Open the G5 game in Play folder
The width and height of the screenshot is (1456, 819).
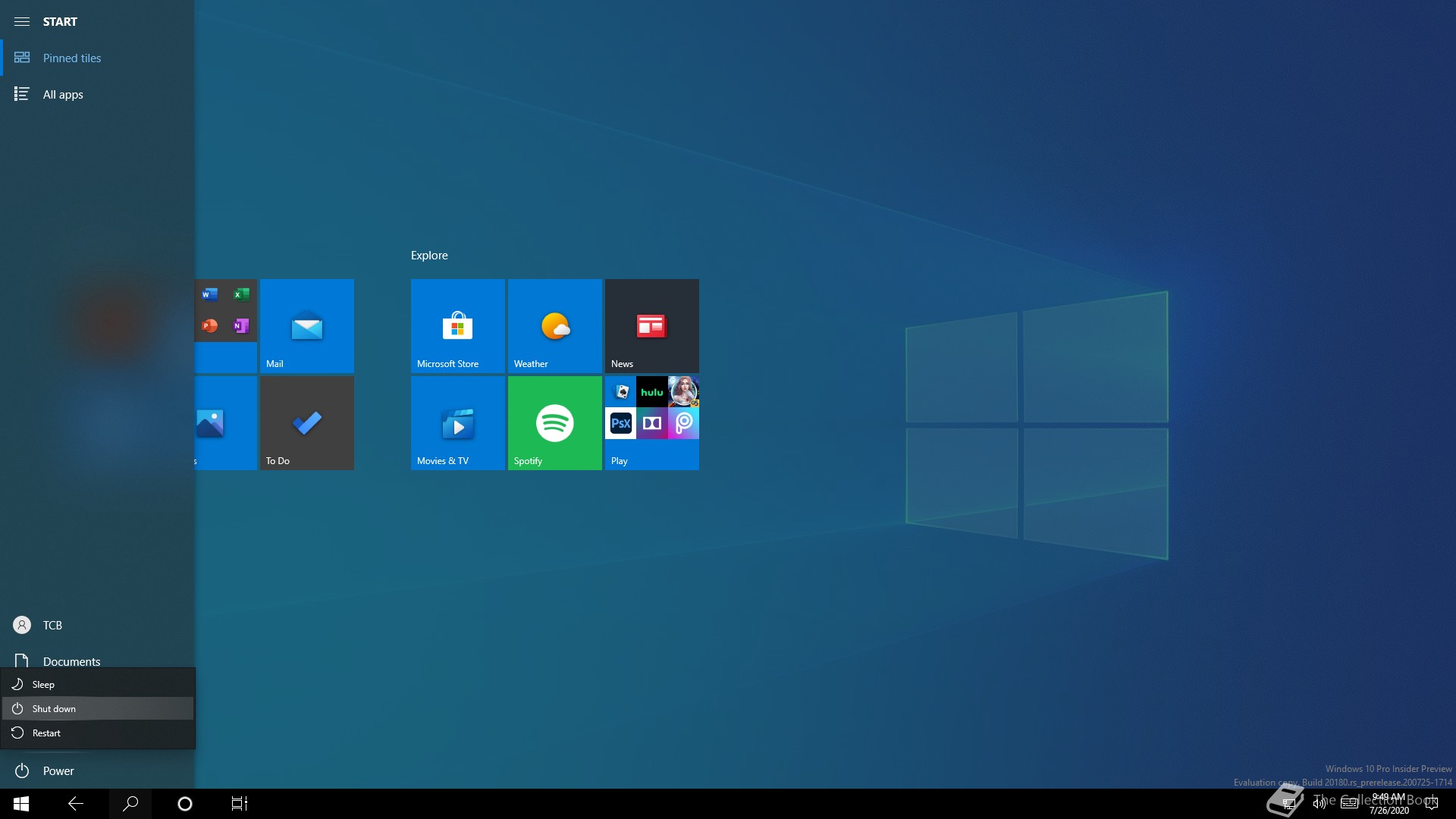point(683,392)
